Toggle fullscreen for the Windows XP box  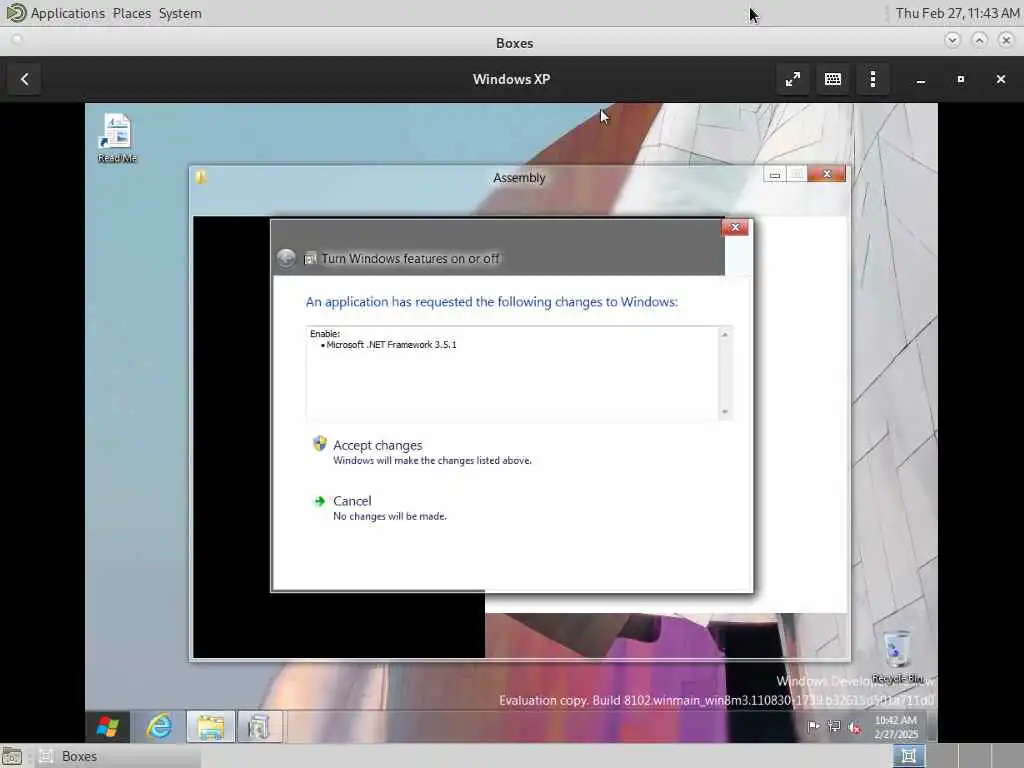793,79
